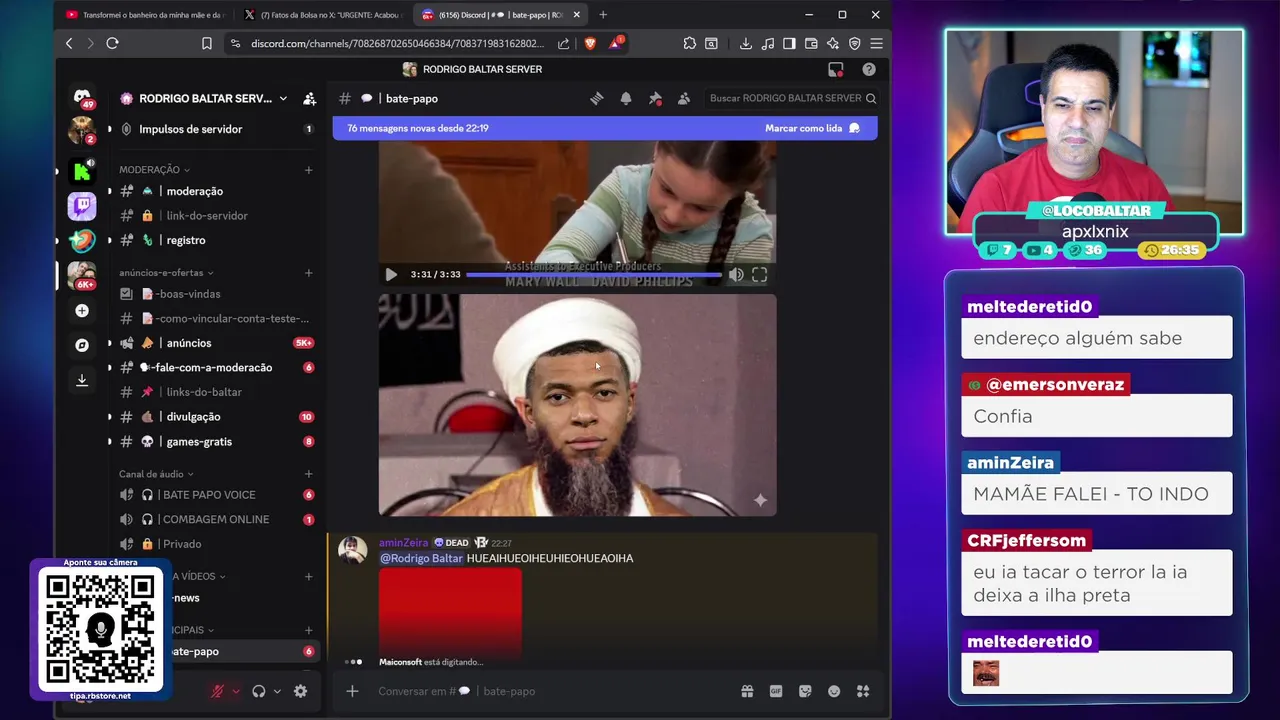Reload the Discord page
The height and width of the screenshot is (720, 1280).
[x=112, y=43]
